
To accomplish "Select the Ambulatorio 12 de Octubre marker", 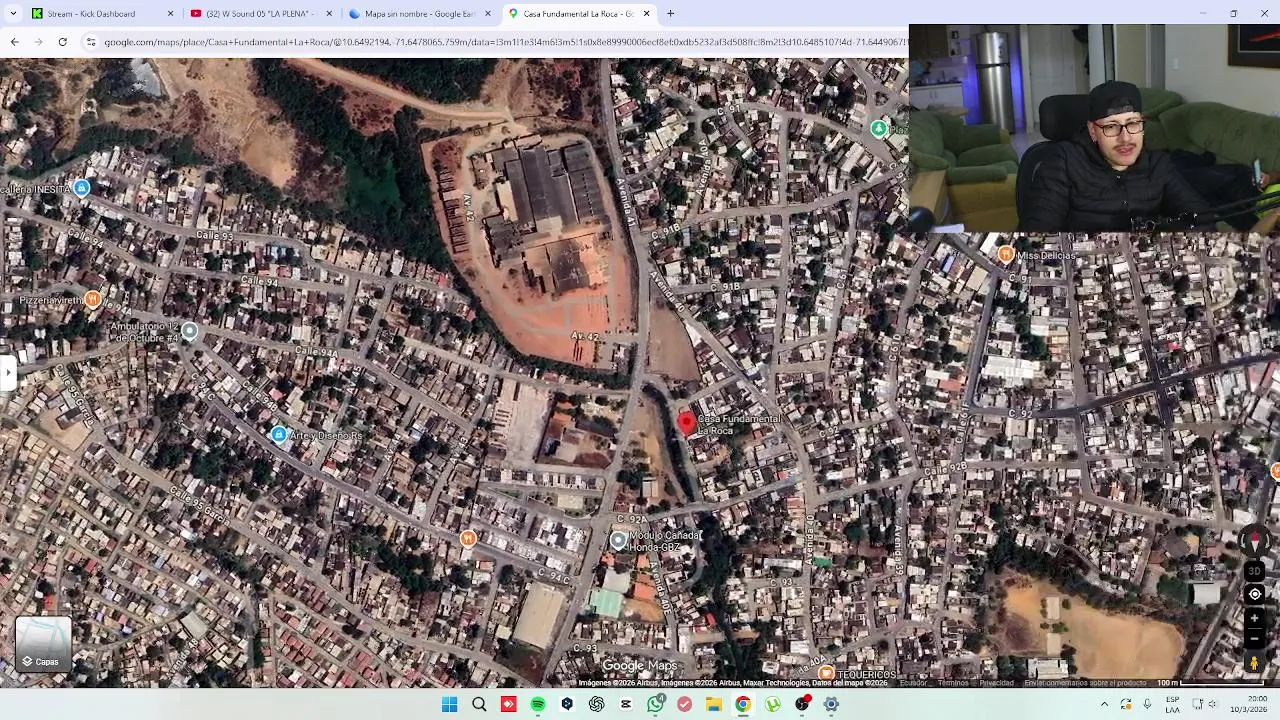I will click(189, 331).
